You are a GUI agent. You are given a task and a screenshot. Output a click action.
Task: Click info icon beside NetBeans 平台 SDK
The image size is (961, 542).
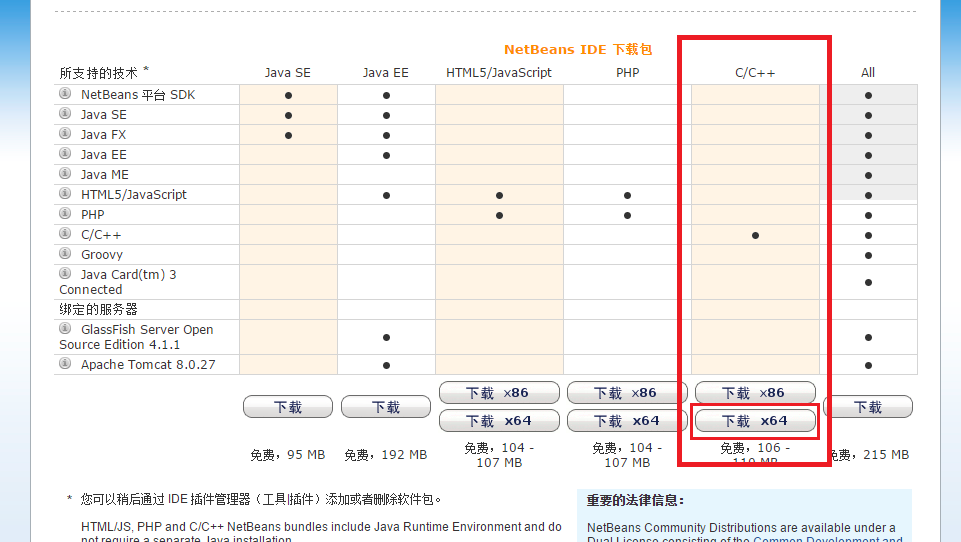tap(65, 94)
